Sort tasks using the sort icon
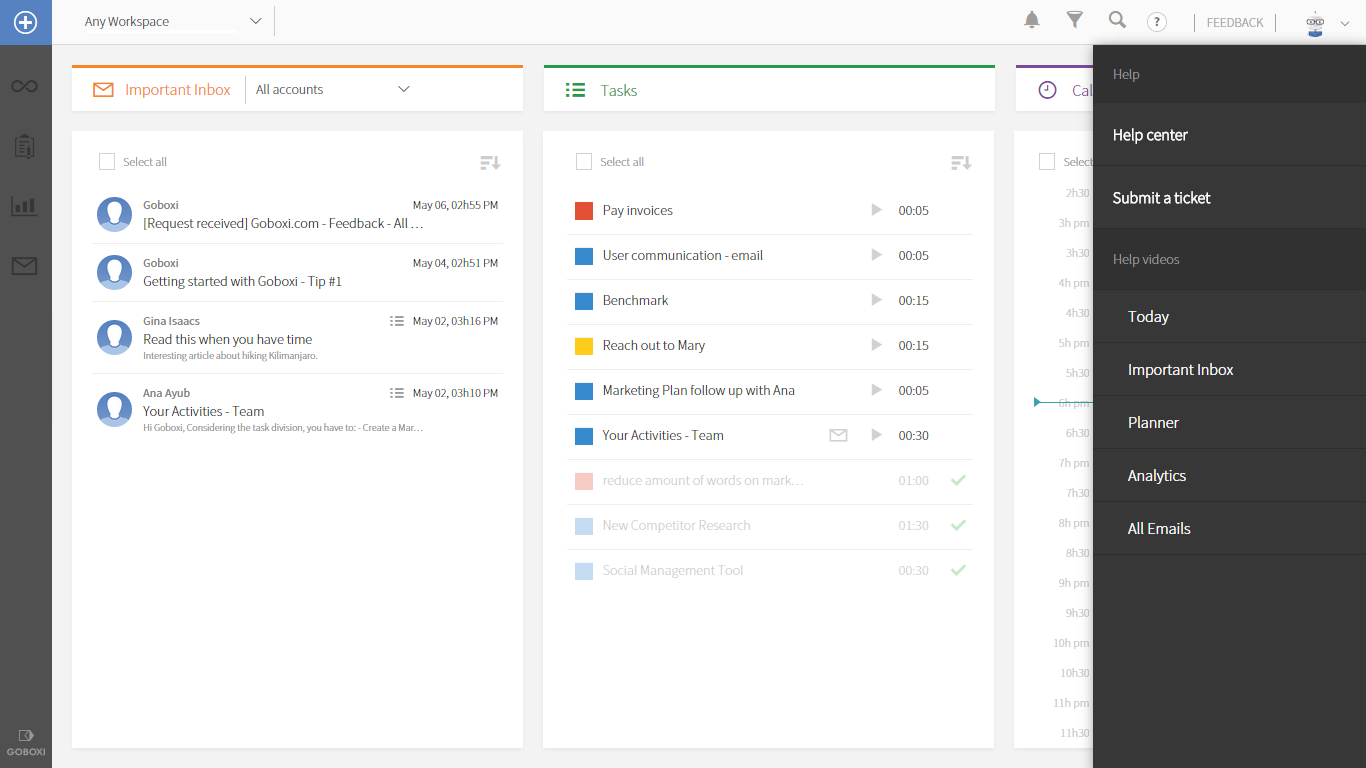 (x=960, y=163)
